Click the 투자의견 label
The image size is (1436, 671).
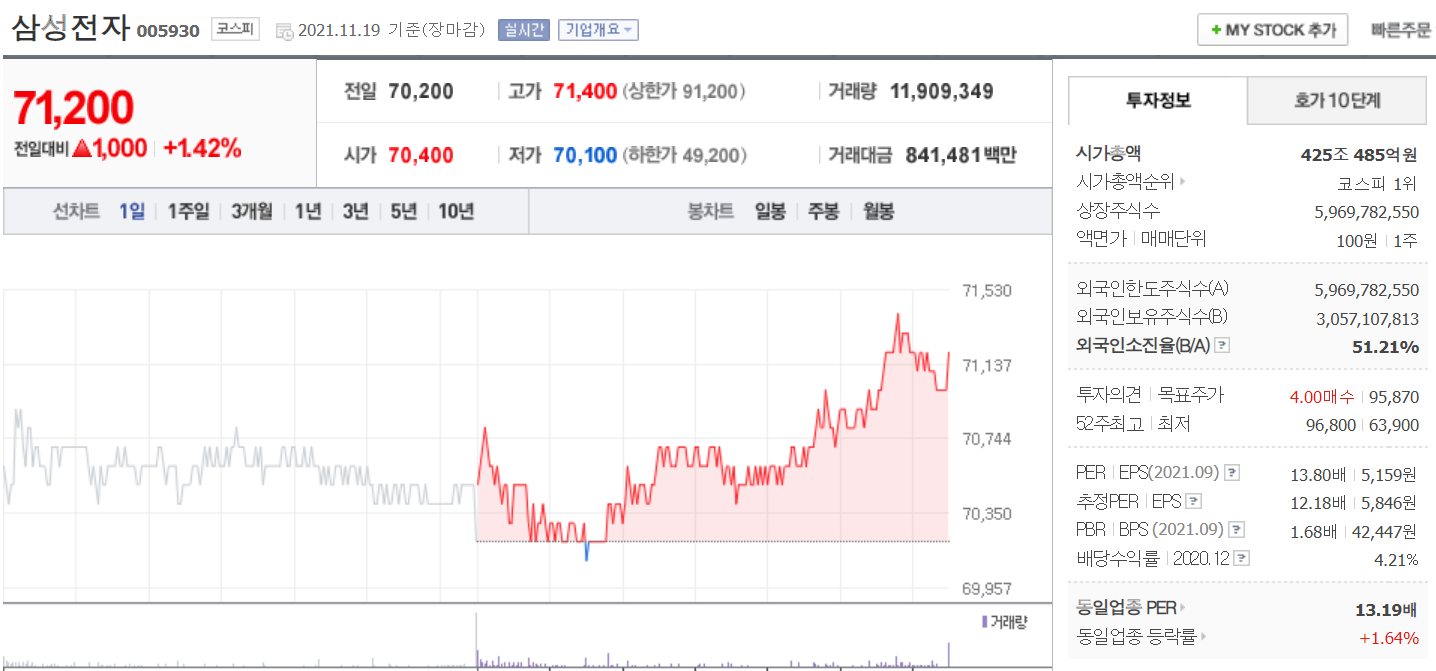tap(1108, 395)
